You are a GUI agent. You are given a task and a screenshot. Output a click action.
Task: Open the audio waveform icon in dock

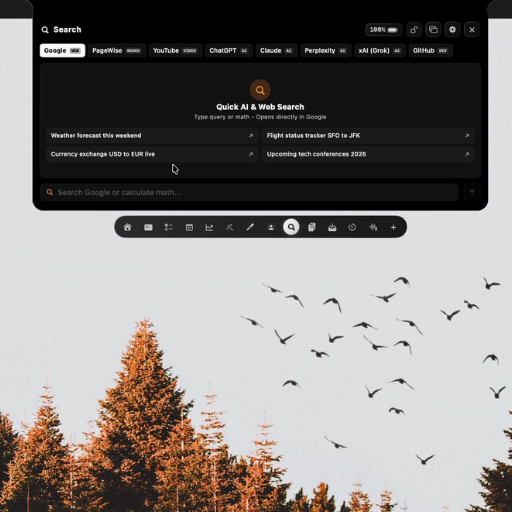click(x=373, y=227)
